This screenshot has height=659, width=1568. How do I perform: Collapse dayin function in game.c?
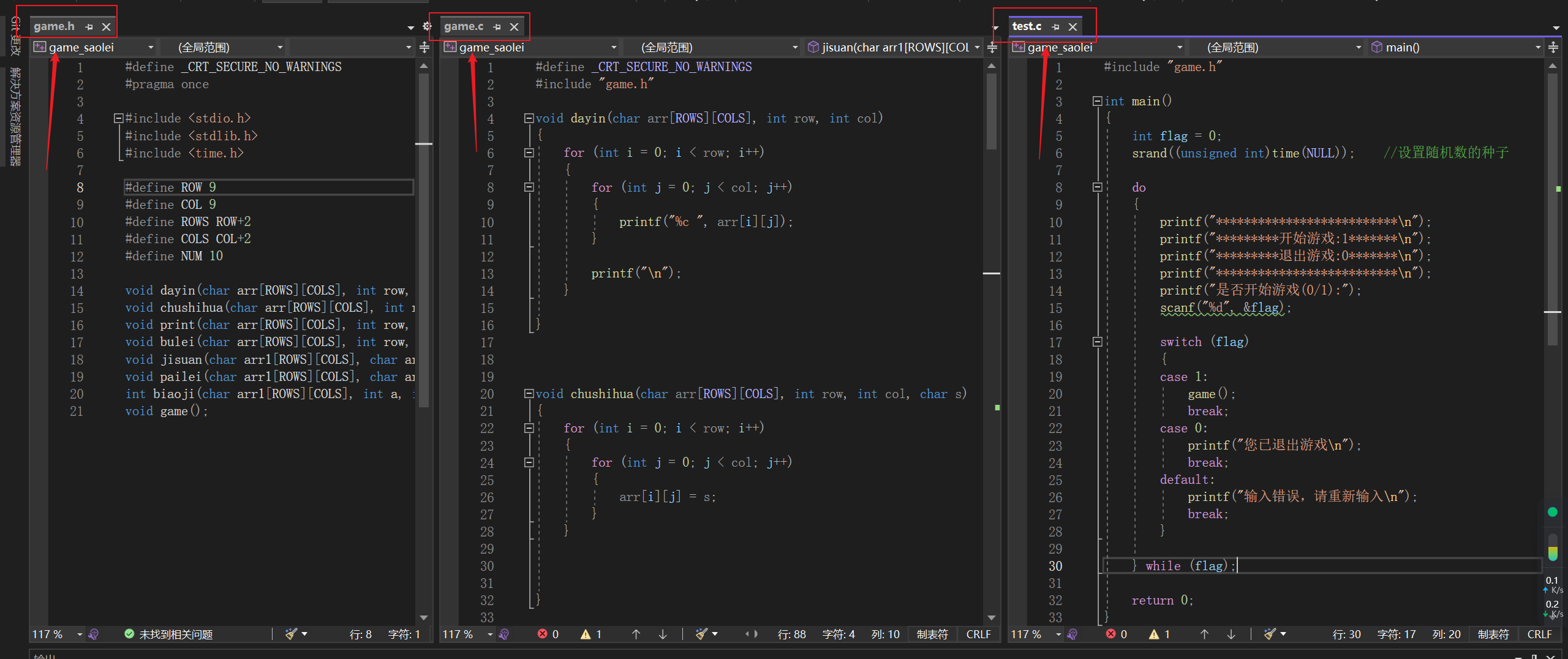[x=529, y=119]
